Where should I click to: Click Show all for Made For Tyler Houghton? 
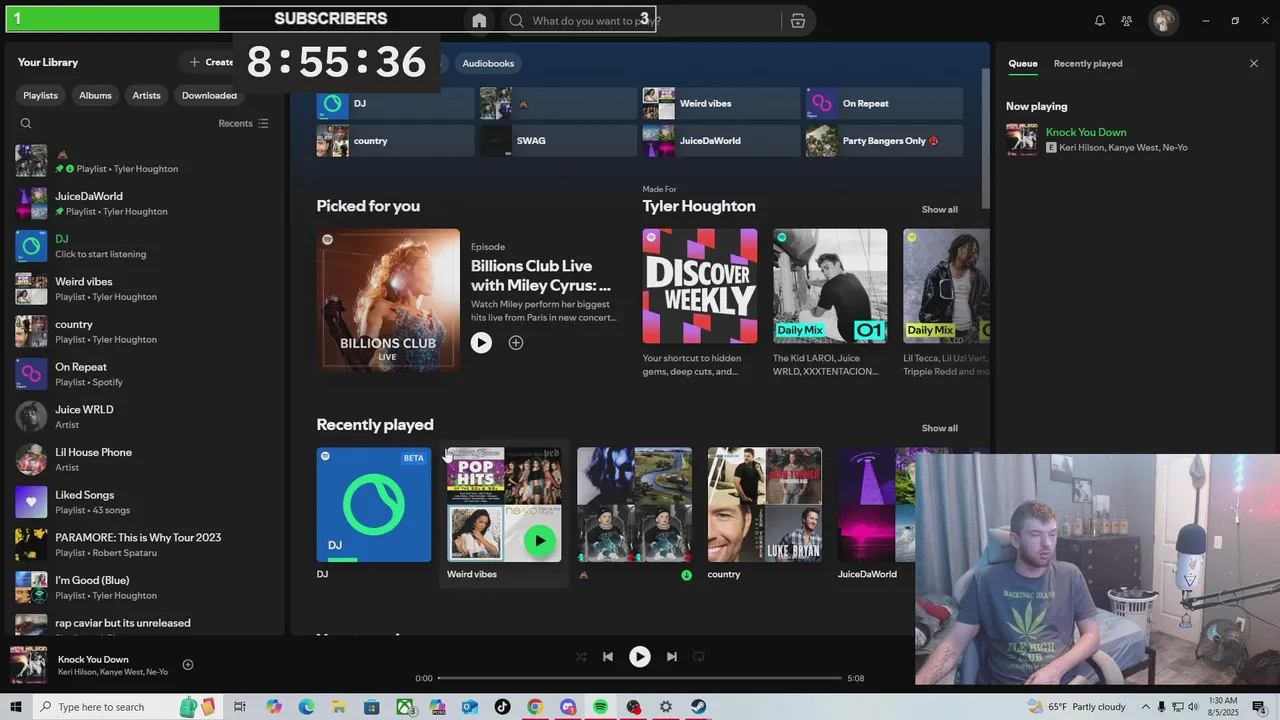coord(939,209)
